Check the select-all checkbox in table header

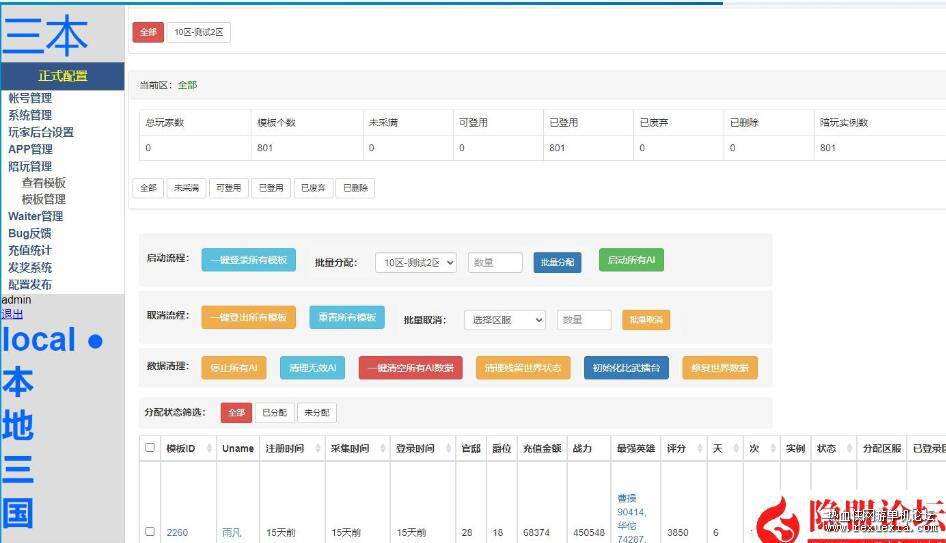tap(150, 448)
